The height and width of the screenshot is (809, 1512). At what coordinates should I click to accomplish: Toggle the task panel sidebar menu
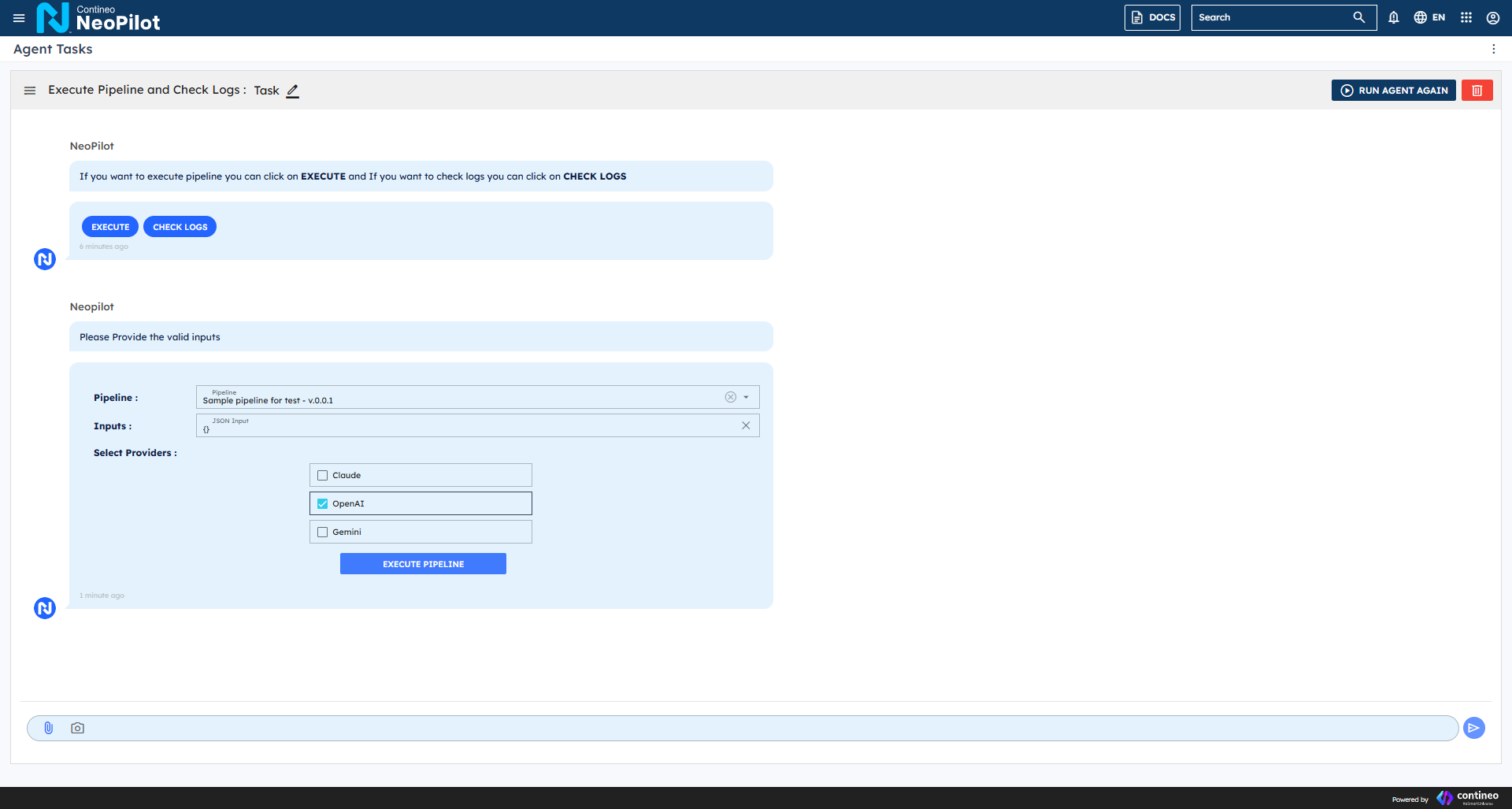30,91
